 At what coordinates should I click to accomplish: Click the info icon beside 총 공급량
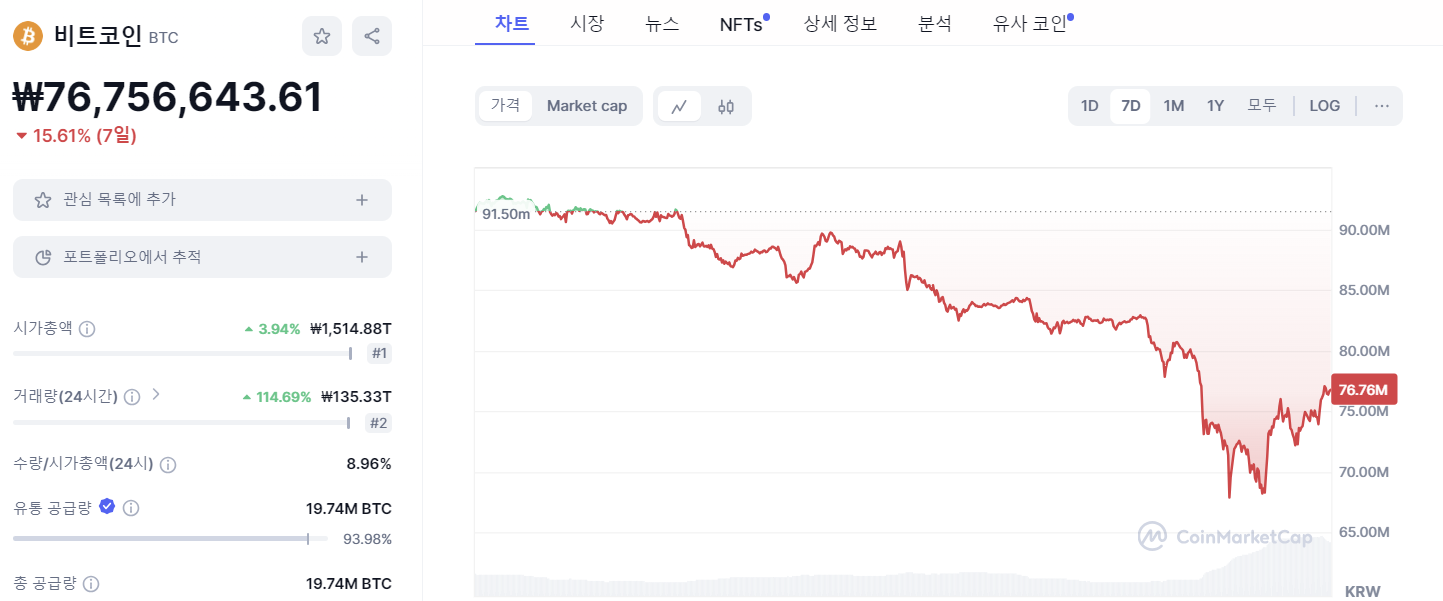[91, 584]
